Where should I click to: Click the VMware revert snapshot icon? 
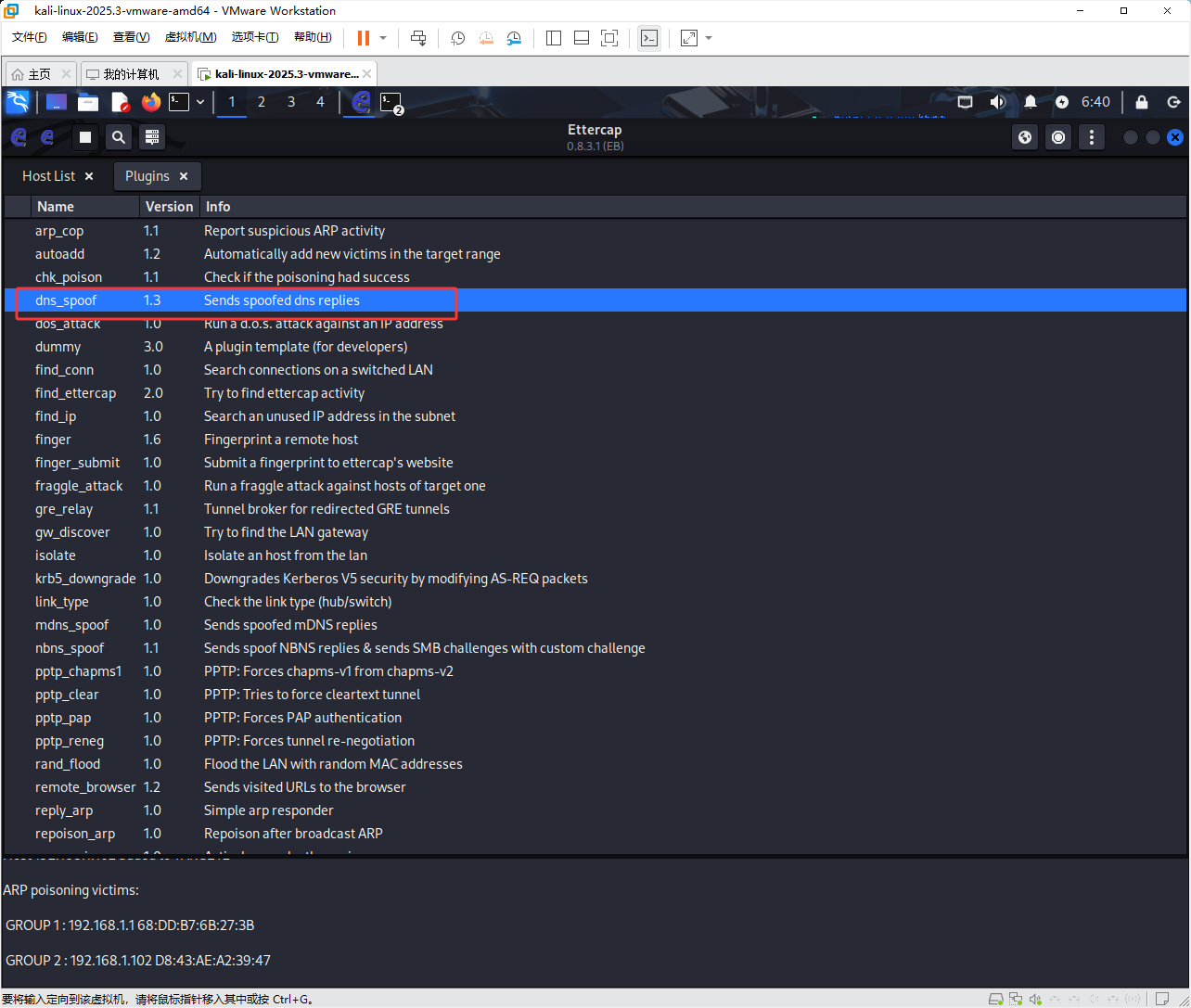(x=486, y=38)
